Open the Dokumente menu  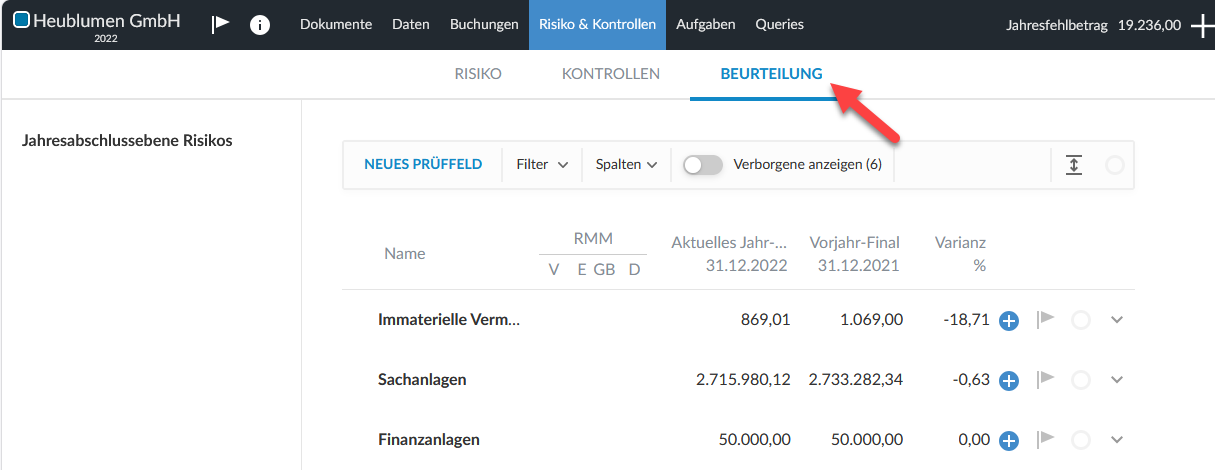tap(336, 25)
